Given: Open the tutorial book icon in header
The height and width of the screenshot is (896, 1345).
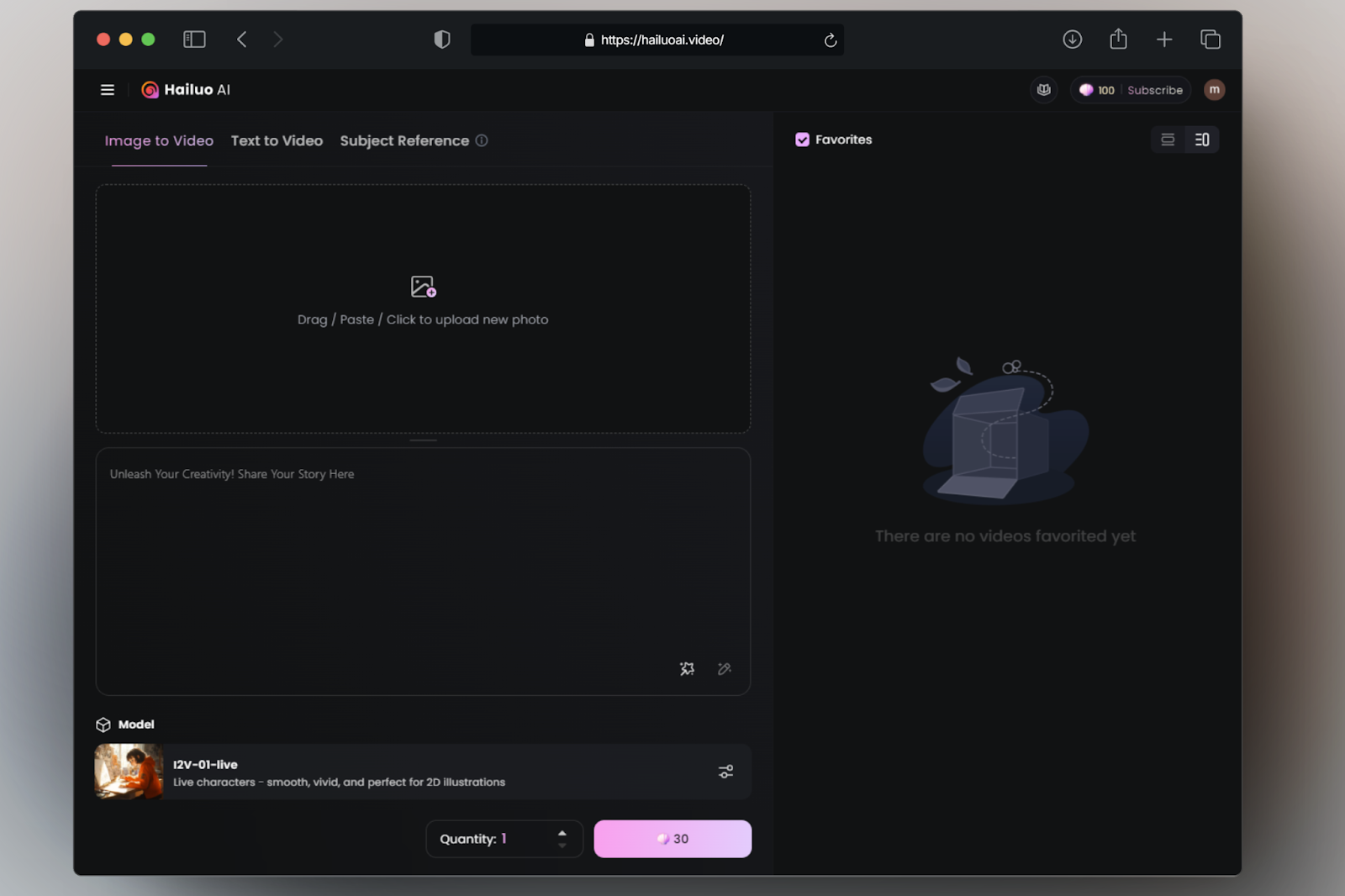Looking at the screenshot, I should (x=1044, y=90).
